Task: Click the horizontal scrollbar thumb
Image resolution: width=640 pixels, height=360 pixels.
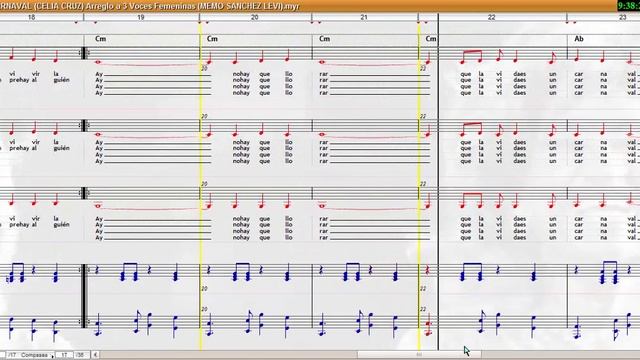Action: (x=419, y=355)
